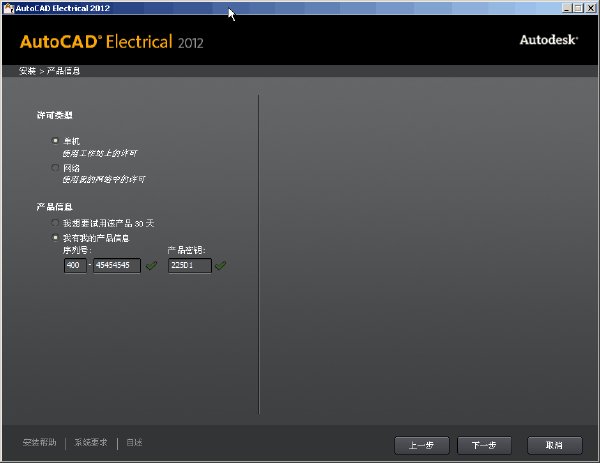Open the 安装帮助 installation help link
600x463 pixels.
point(39,443)
